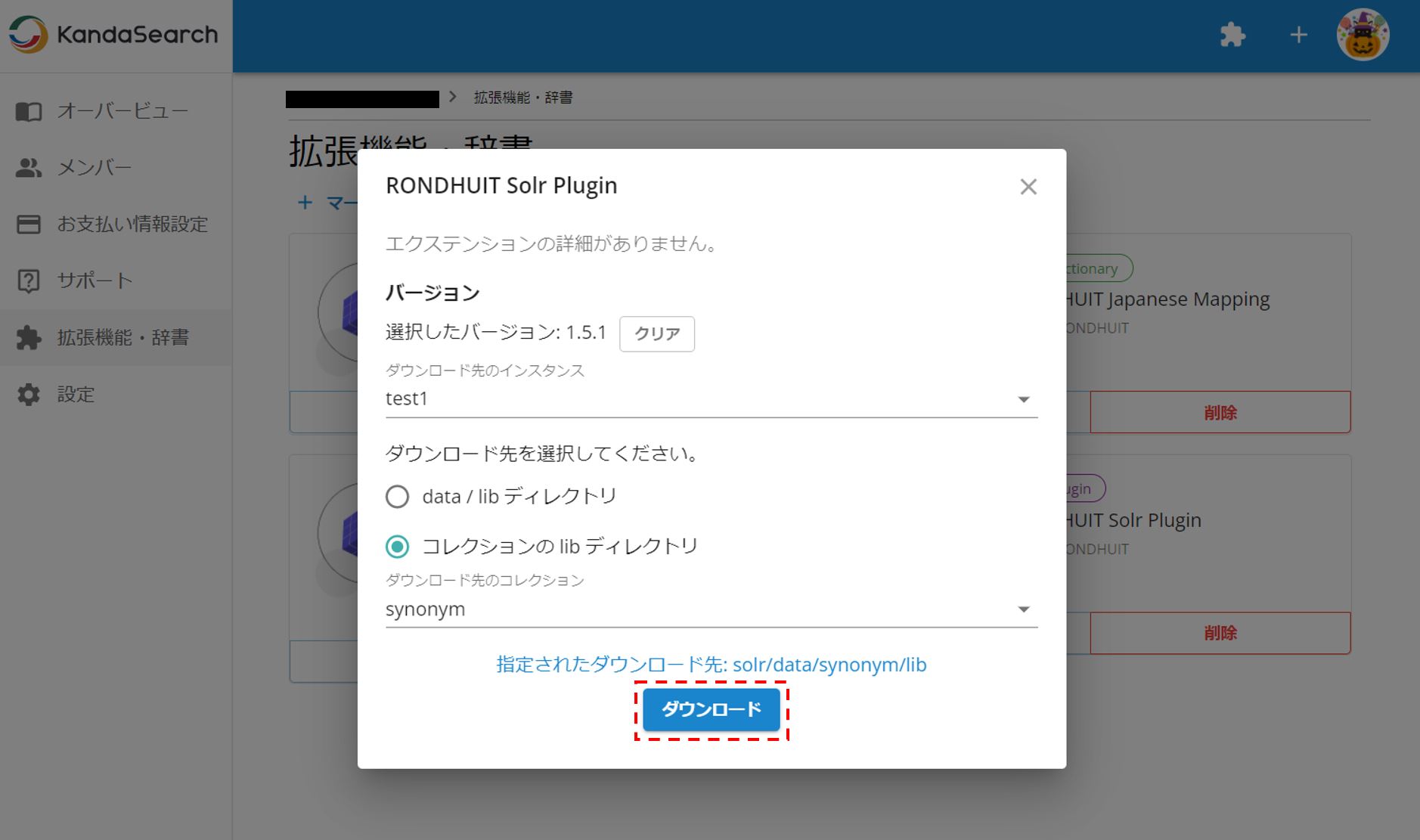Open the ダウンロード先のコレクション synonym dropdown
The image size is (1420, 840).
[x=711, y=609]
